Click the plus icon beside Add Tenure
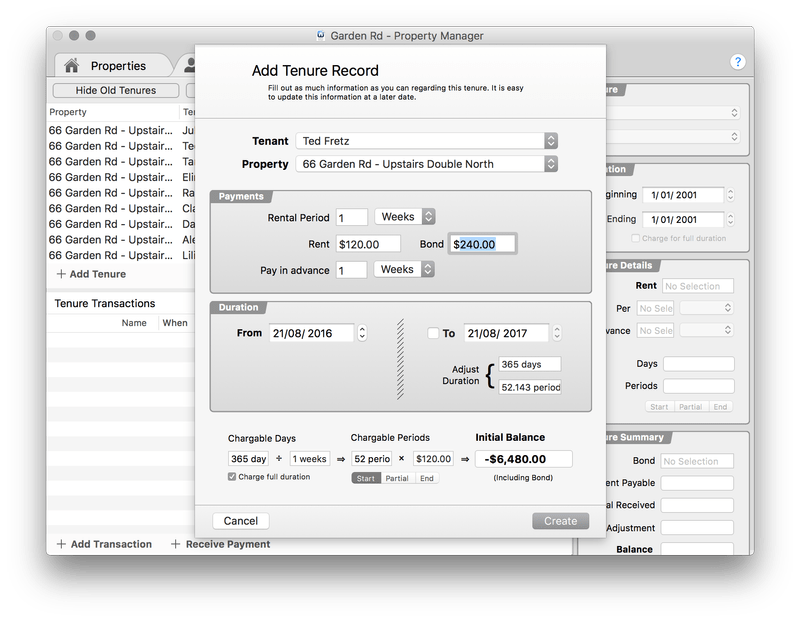This screenshot has width=800, height=621. point(61,274)
